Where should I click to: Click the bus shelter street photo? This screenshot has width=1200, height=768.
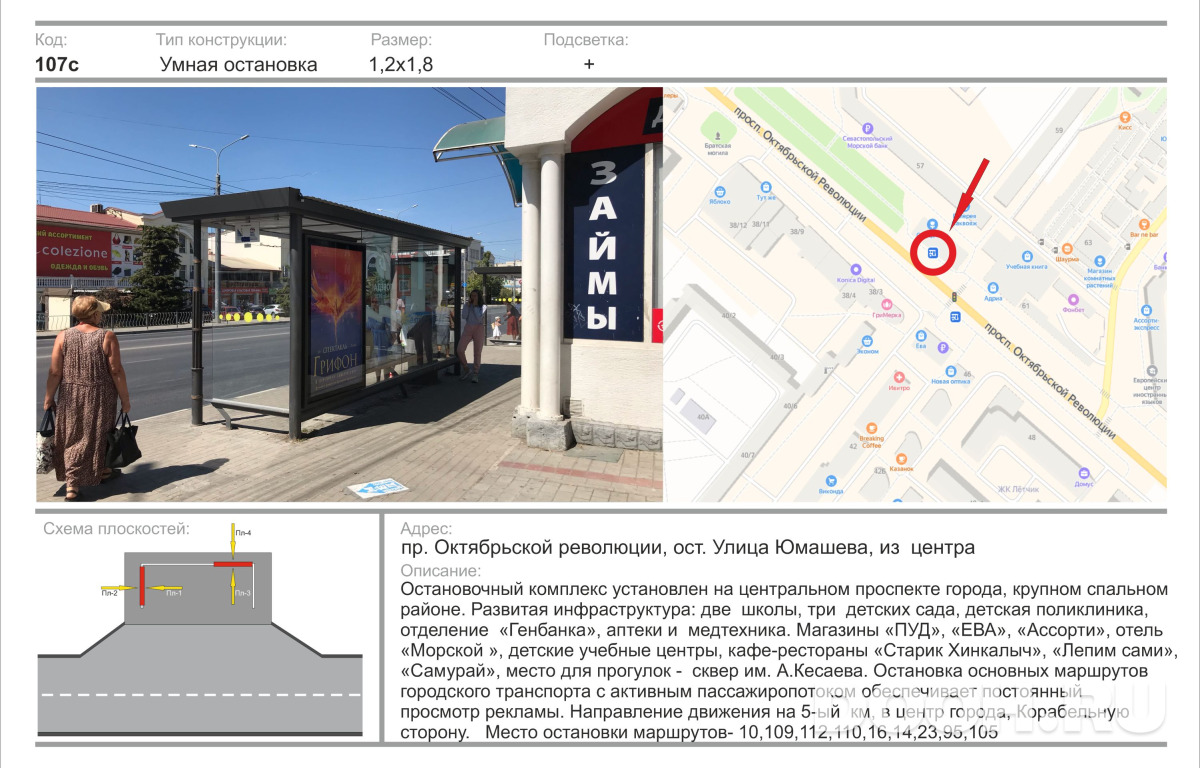[349, 294]
